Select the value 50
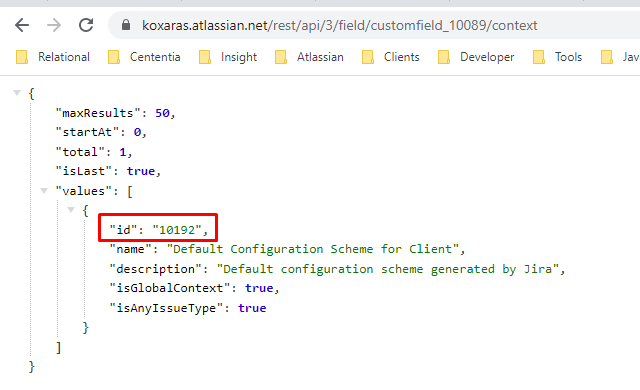 [x=162, y=113]
